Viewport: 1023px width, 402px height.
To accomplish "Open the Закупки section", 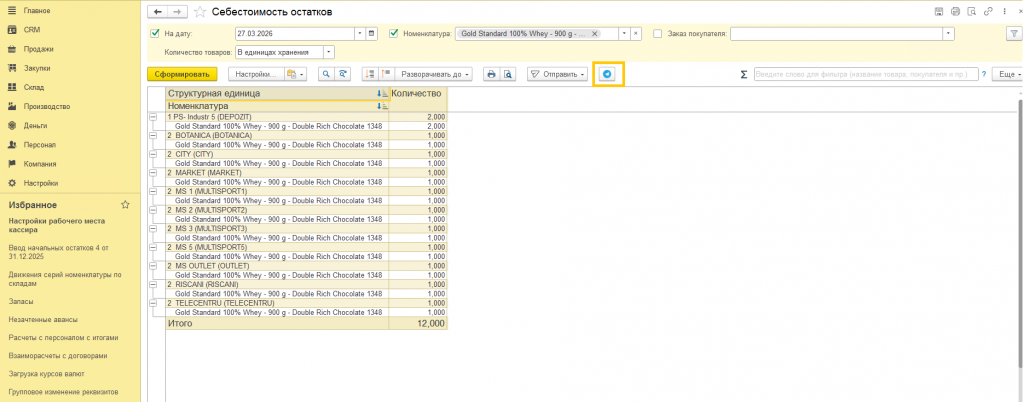I will point(37,68).
